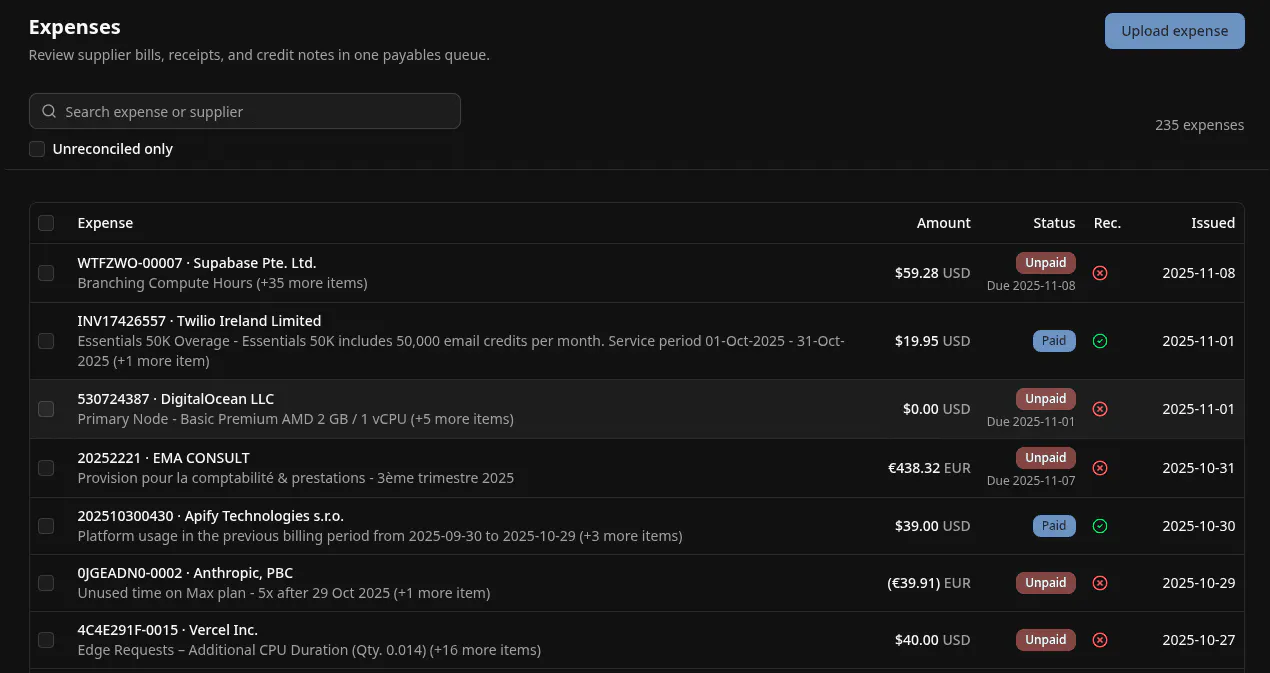Click unreconciled X icon for EMA CONSULT row
This screenshot has width=1270, height=673.
pos(1100,468)
